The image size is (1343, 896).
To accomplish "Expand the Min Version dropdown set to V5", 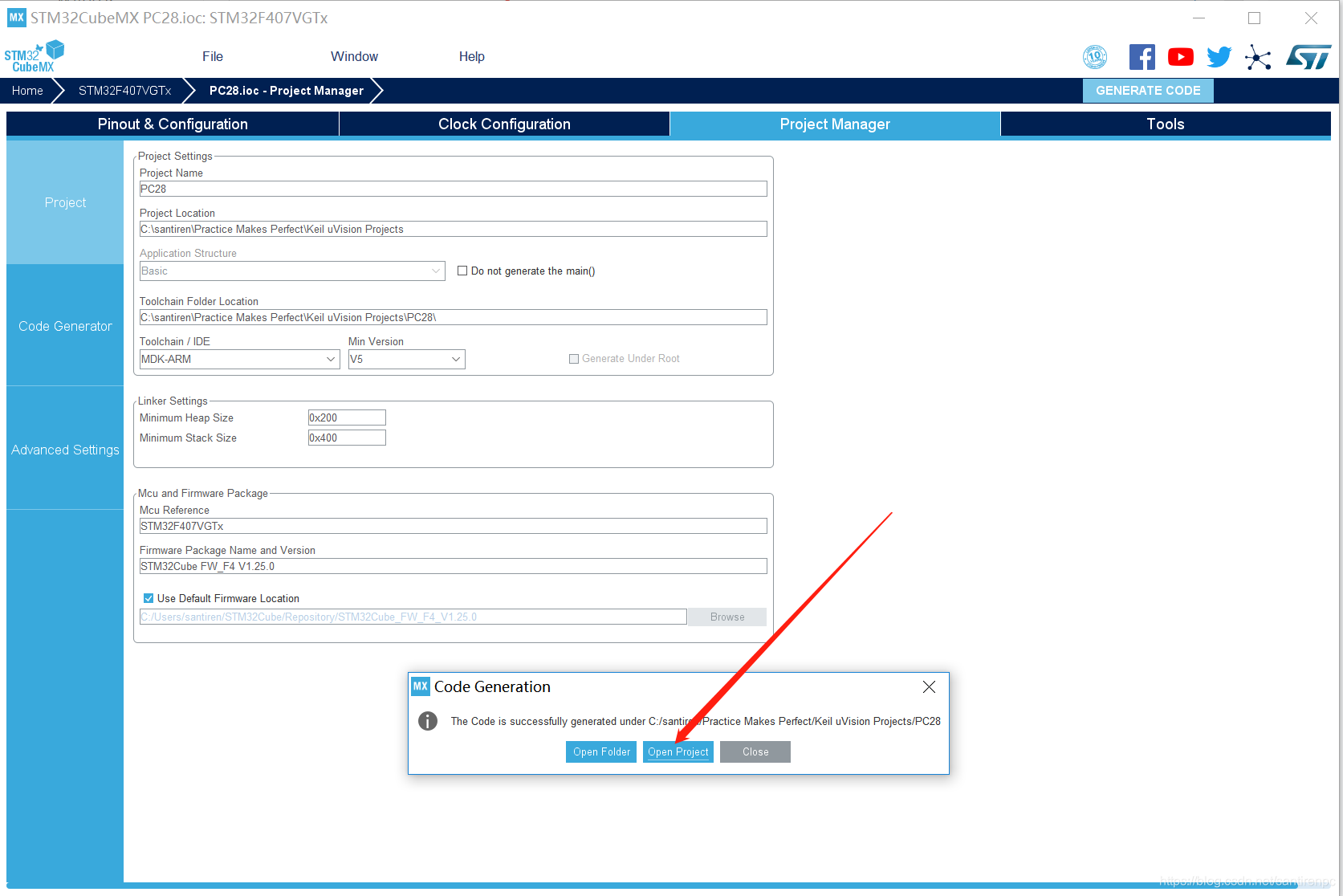I will (456, 359).
